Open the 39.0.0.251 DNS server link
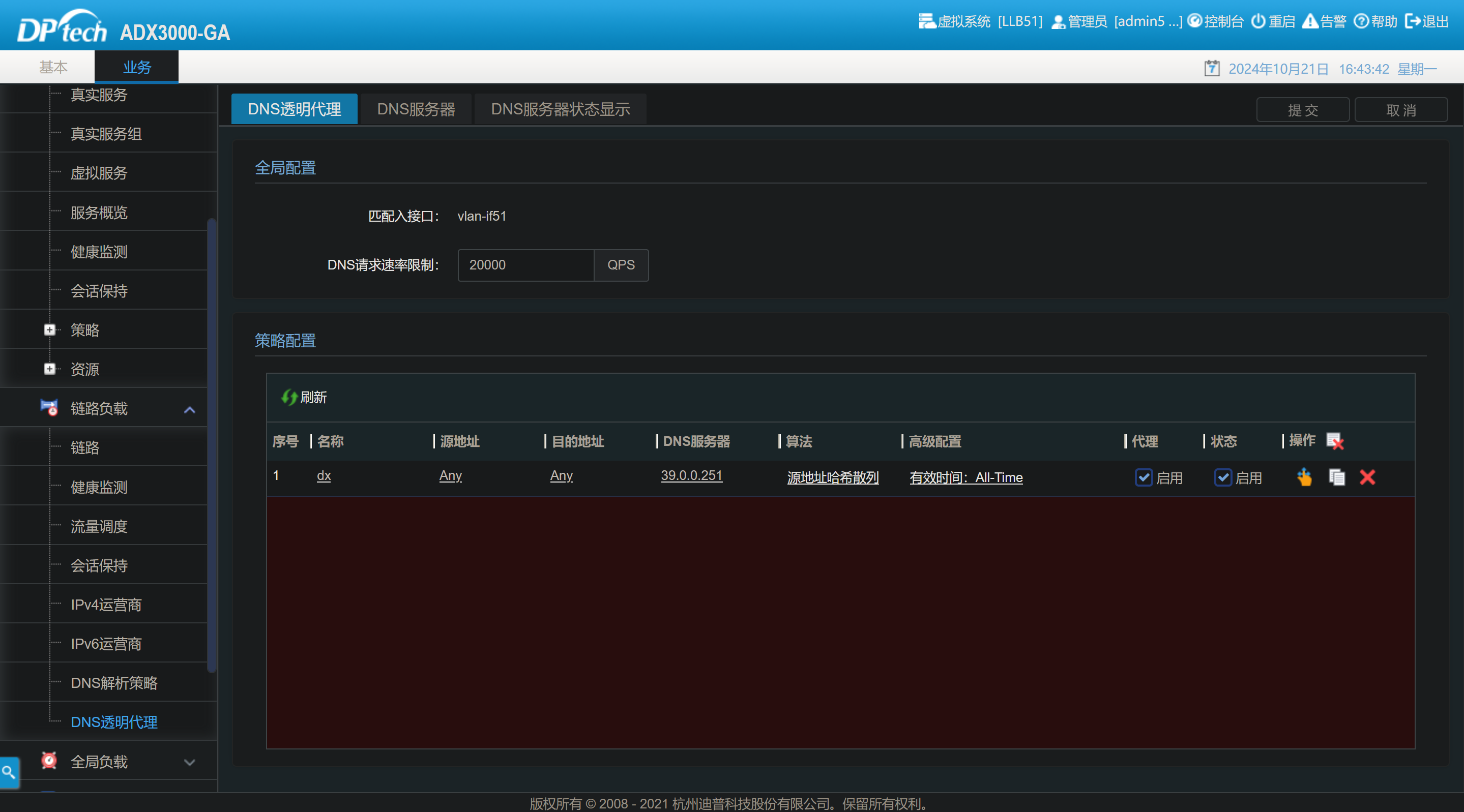Viewport: 1464px width, 812px height. click(691, 475)
